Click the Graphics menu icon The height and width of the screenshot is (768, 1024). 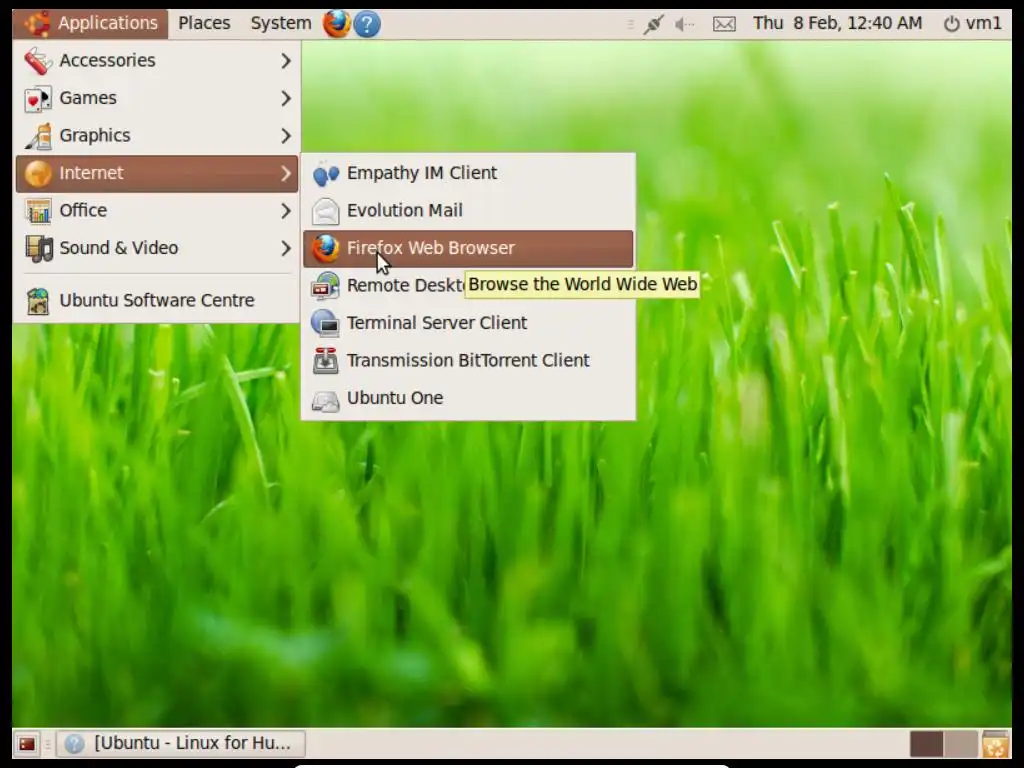pos(38,136)
